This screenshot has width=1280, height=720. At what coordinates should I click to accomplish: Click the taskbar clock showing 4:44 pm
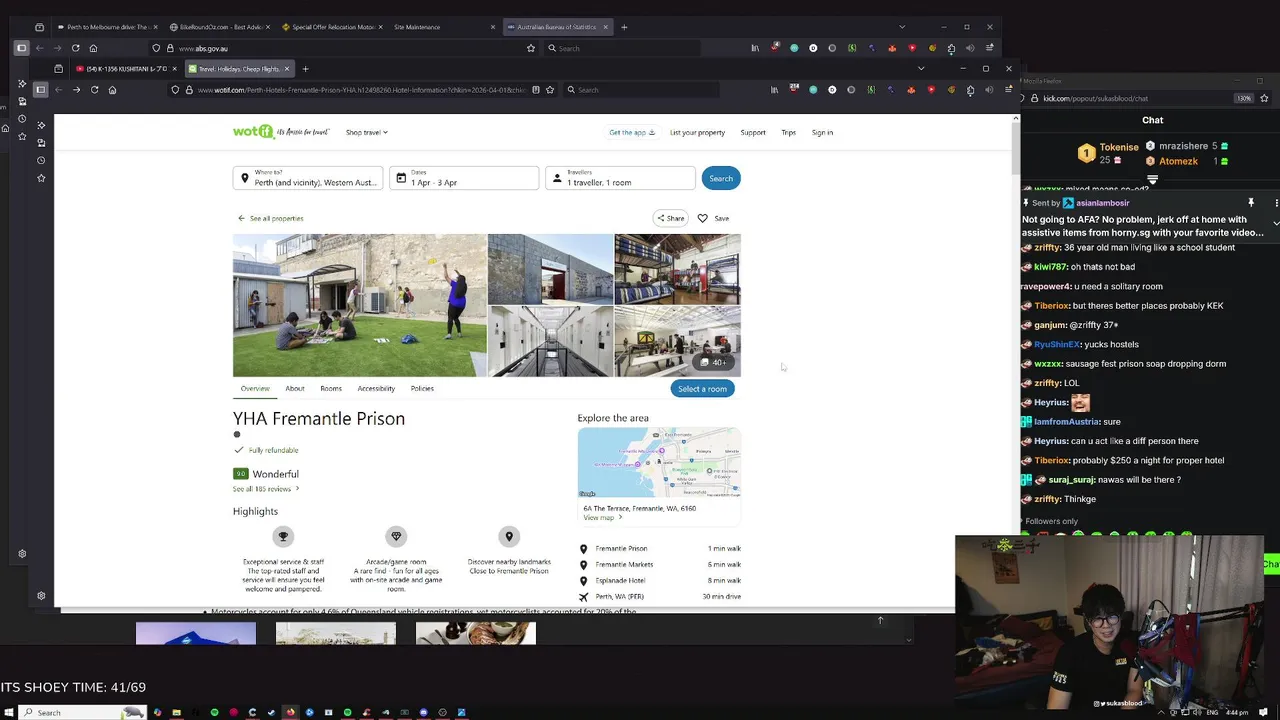click(1237, 712)
